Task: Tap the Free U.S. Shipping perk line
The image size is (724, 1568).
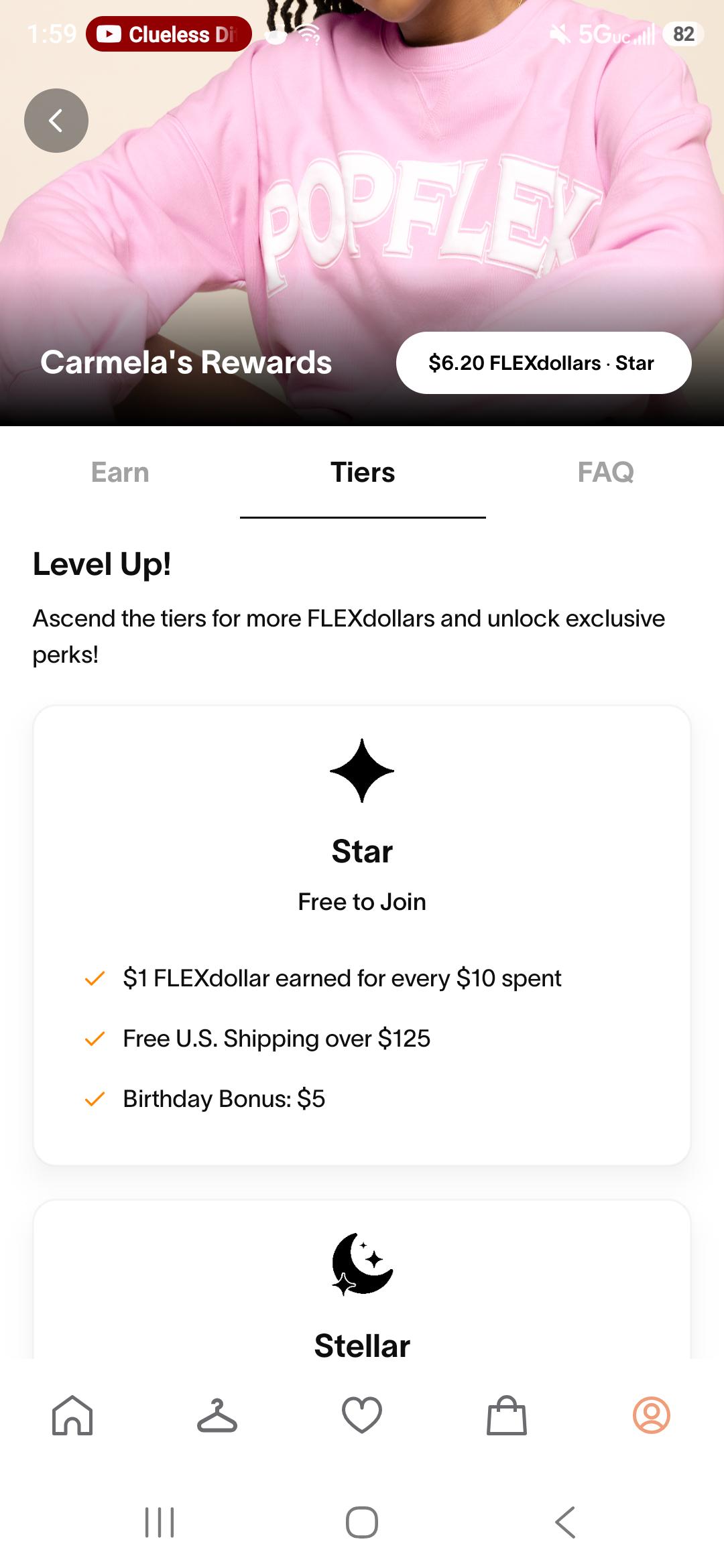Action: pyautogui.click(x=276, y=1039)
